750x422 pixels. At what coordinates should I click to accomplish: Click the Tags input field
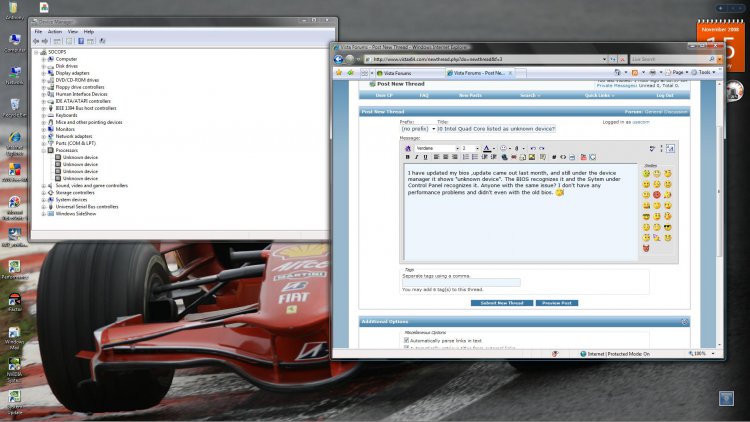(461, 283)
